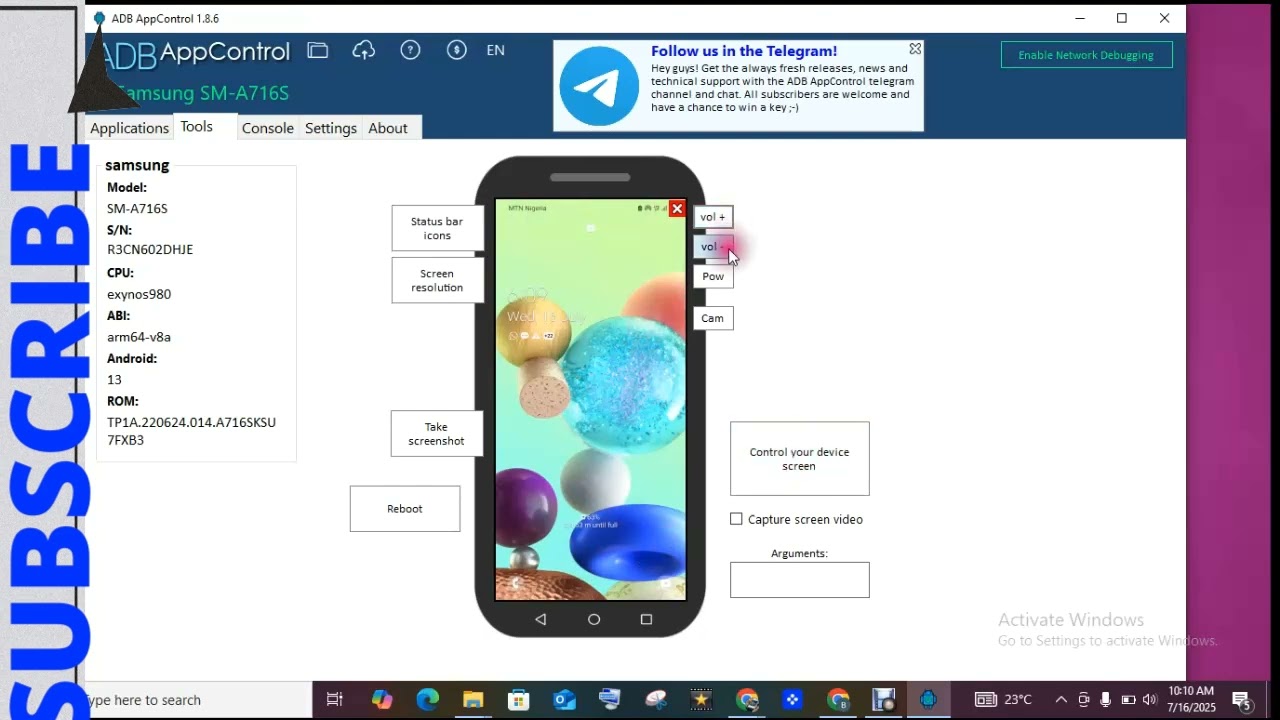Tap the phone Home circle icon
The height and width of the screenshot is (720, 1280).
tap(594, 619)
